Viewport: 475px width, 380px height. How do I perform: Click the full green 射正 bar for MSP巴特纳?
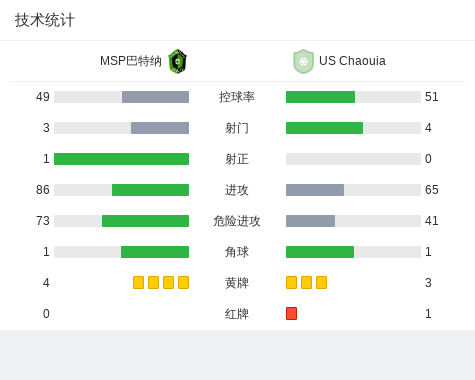[x=121, y=159]
